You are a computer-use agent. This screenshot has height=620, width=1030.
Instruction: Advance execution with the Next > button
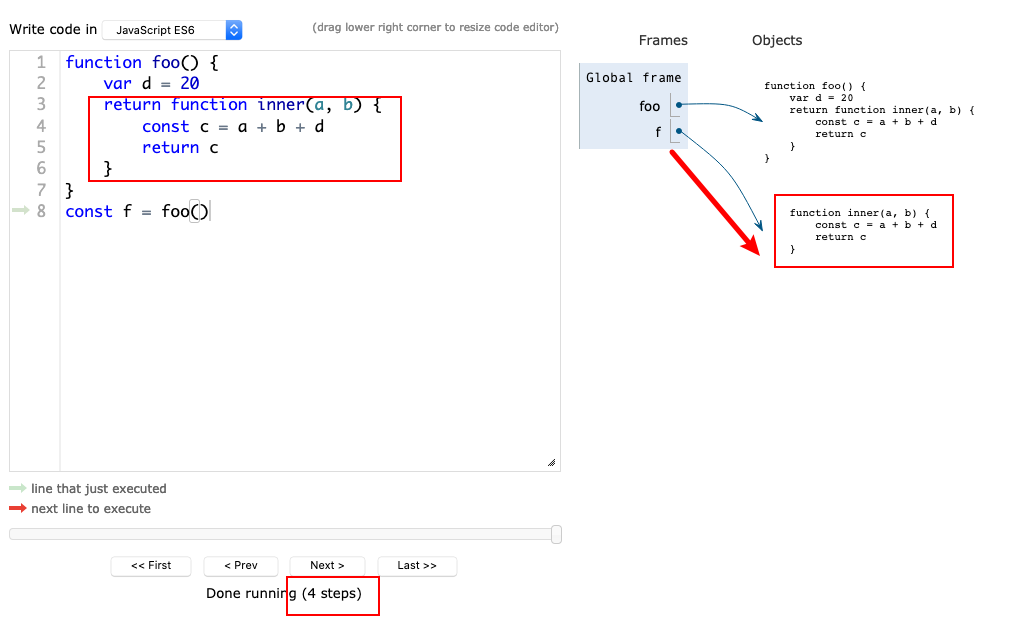[327, 566]
